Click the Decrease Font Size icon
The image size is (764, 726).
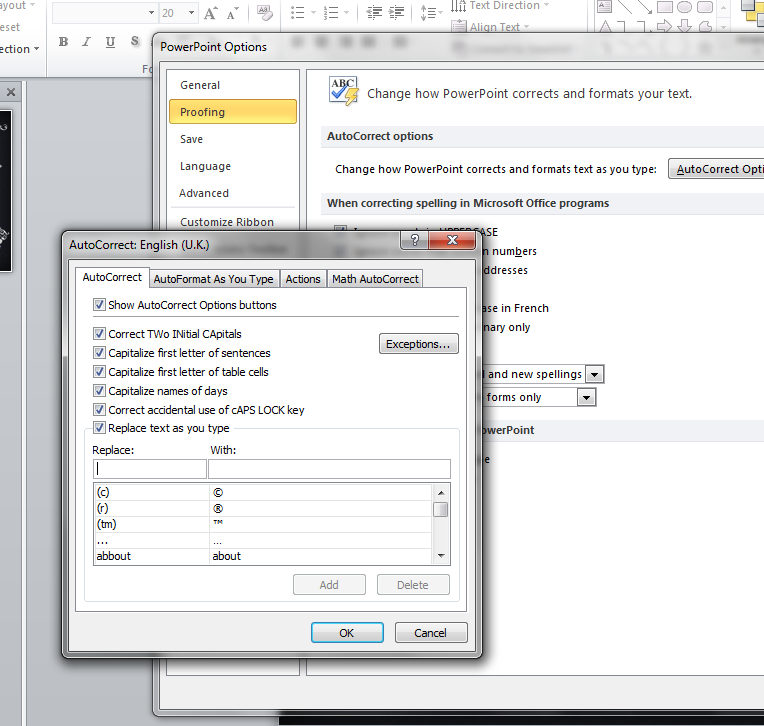pyautogui.click(x=232, y=13)
